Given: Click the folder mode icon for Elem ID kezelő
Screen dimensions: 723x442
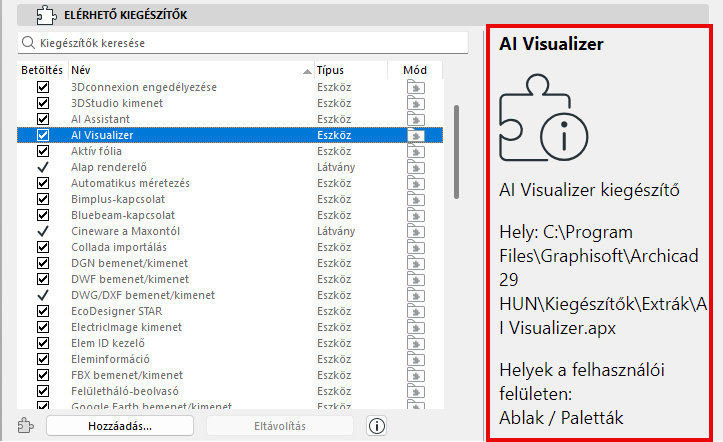Looking at the screenshot, I should (x=416, y=343).
